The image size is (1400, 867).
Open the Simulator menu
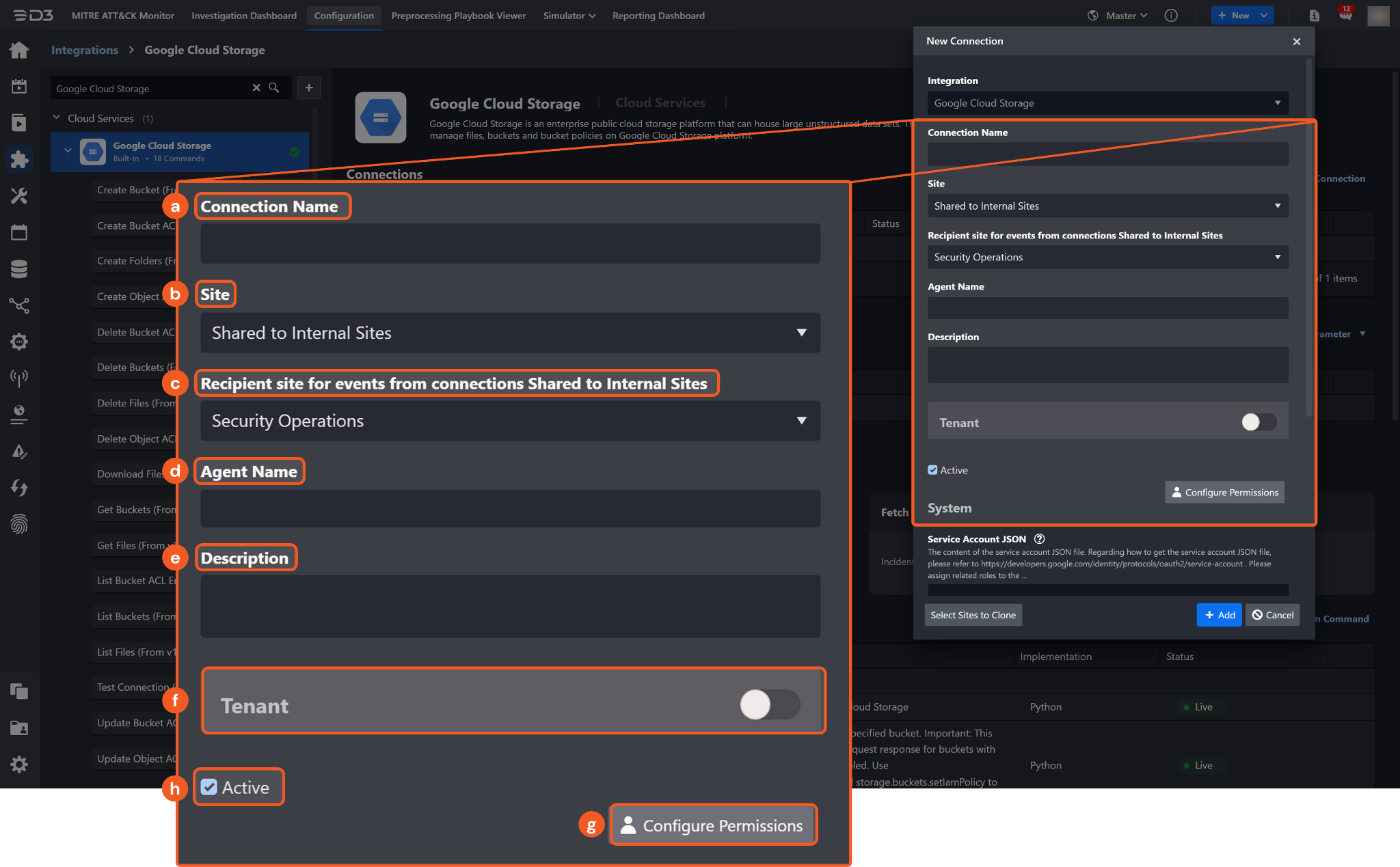point(569,15)
